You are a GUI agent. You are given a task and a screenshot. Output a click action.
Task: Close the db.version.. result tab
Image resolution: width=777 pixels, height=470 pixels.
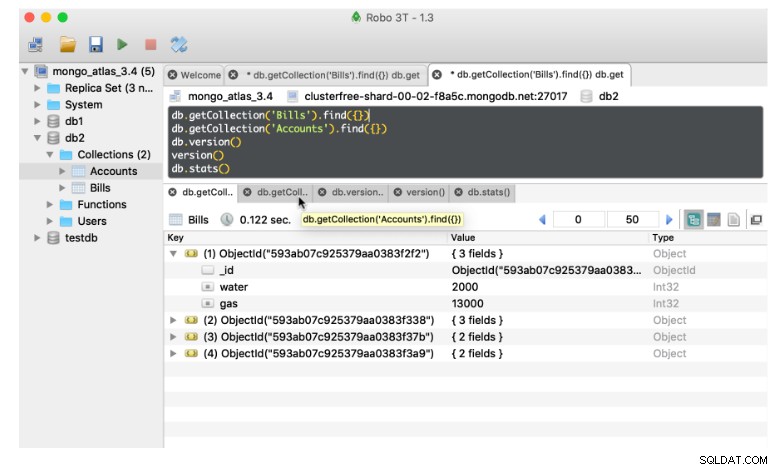click(x=322, y=192)
